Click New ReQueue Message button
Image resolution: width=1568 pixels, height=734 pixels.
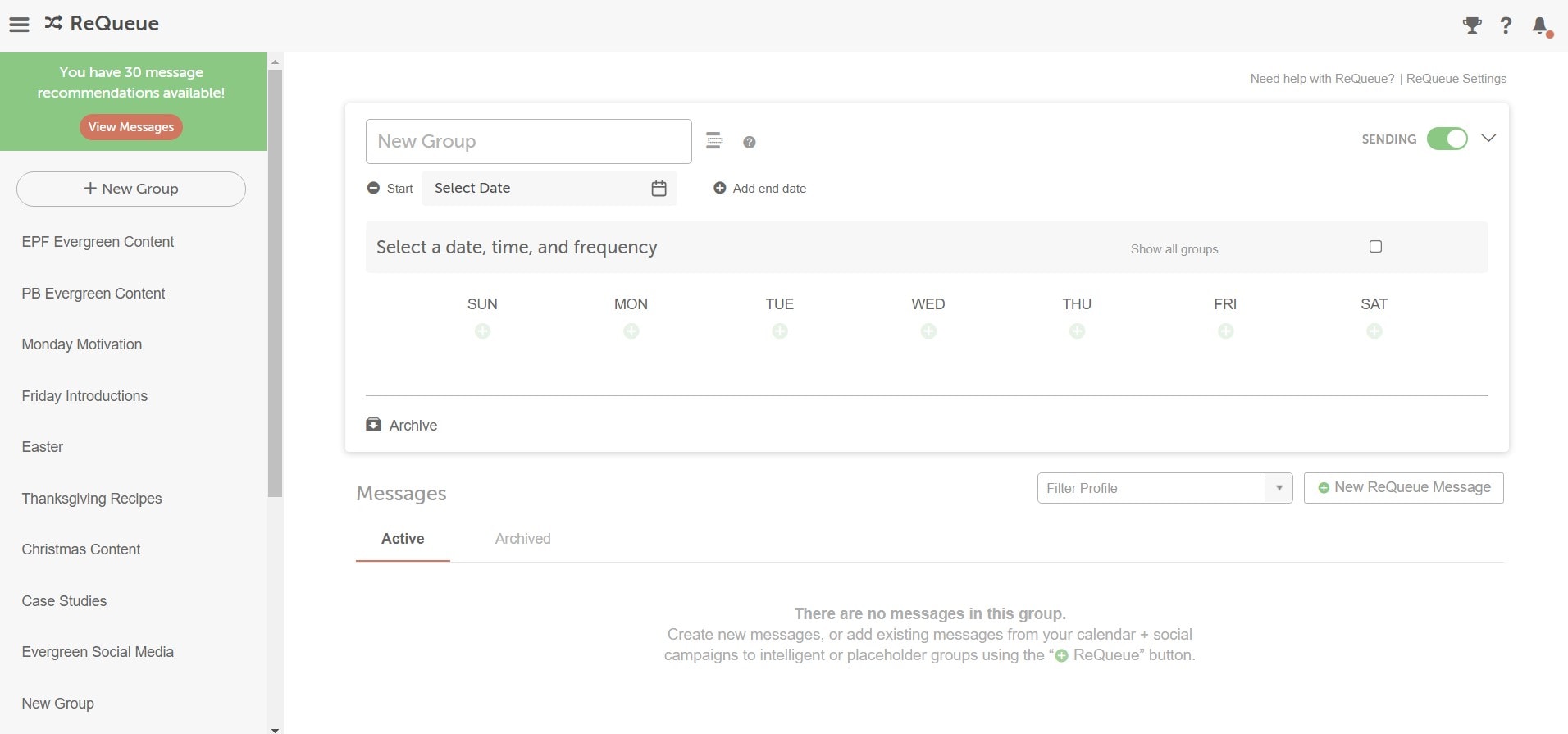point(1403,488)
